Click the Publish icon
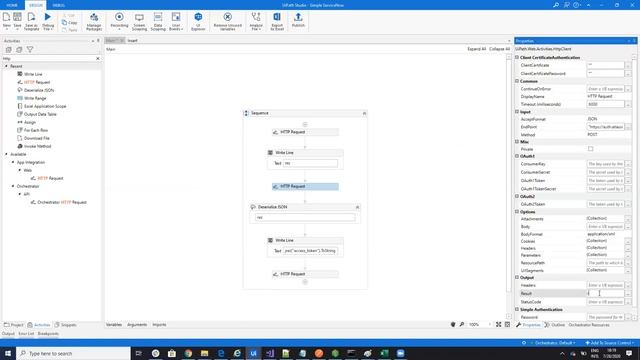Screen dimensions: 640x360 [x=298, y=17]
